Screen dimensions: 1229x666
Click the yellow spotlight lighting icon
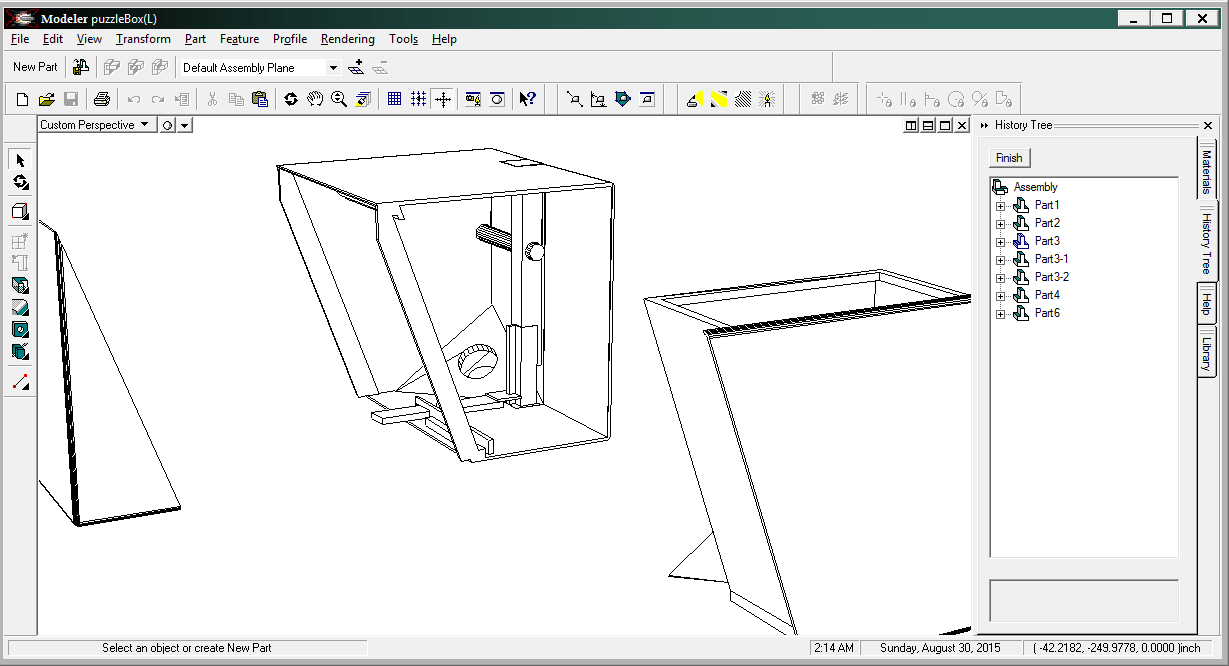pos(695,99)
